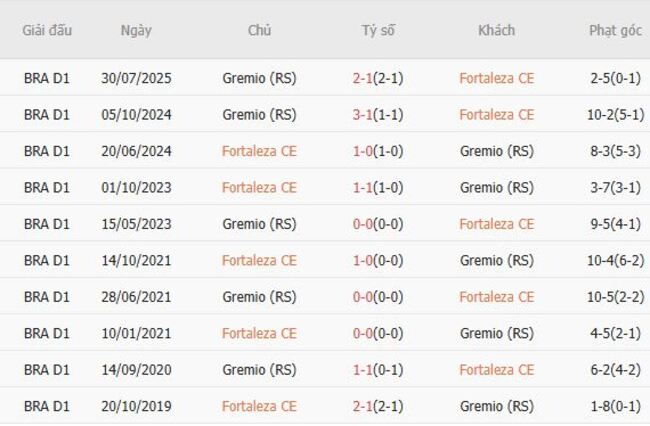Open the 2-1 score of the 30/07/2025 match

click(364, 78)
